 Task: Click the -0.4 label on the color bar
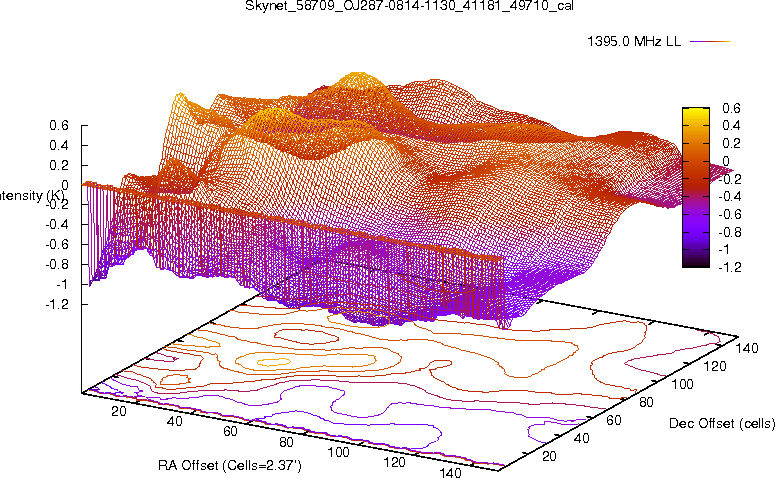pos(729,196)
